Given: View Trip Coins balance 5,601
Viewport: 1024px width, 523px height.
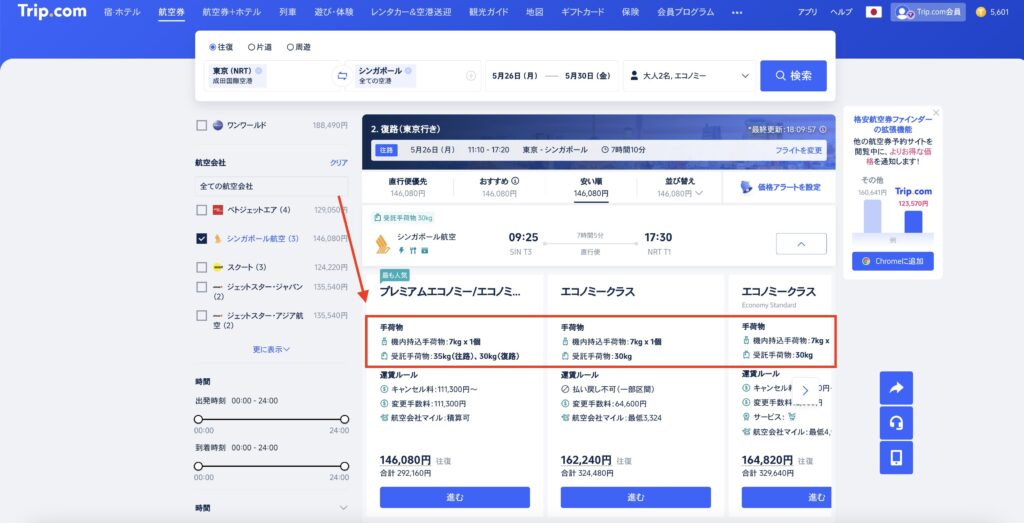Looking at the screenshot, I should (x=992, y=12).
